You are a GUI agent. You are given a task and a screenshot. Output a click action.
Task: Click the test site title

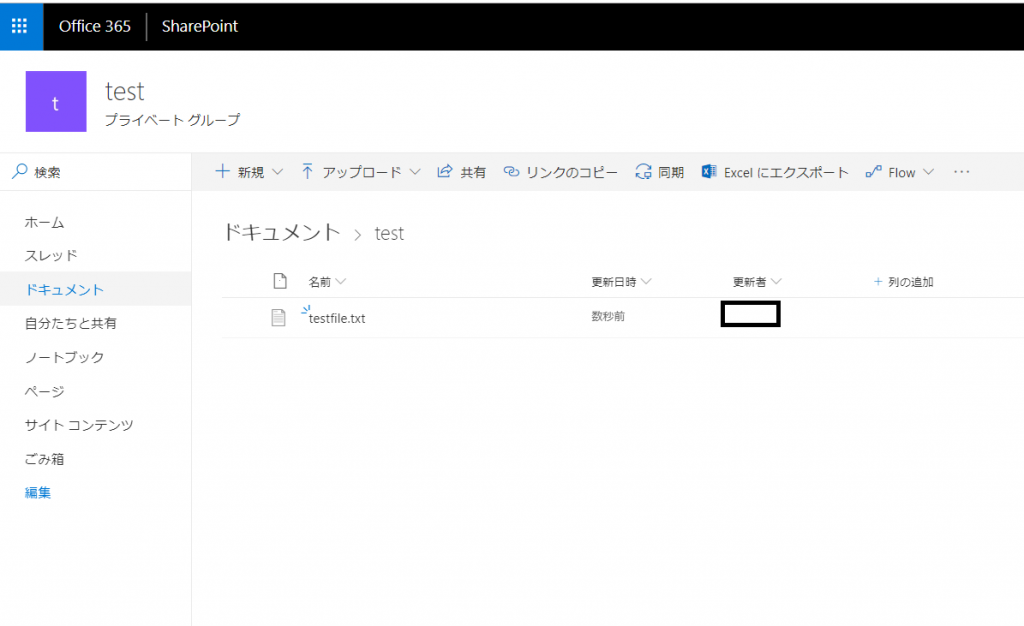click(x=125, y=91)
